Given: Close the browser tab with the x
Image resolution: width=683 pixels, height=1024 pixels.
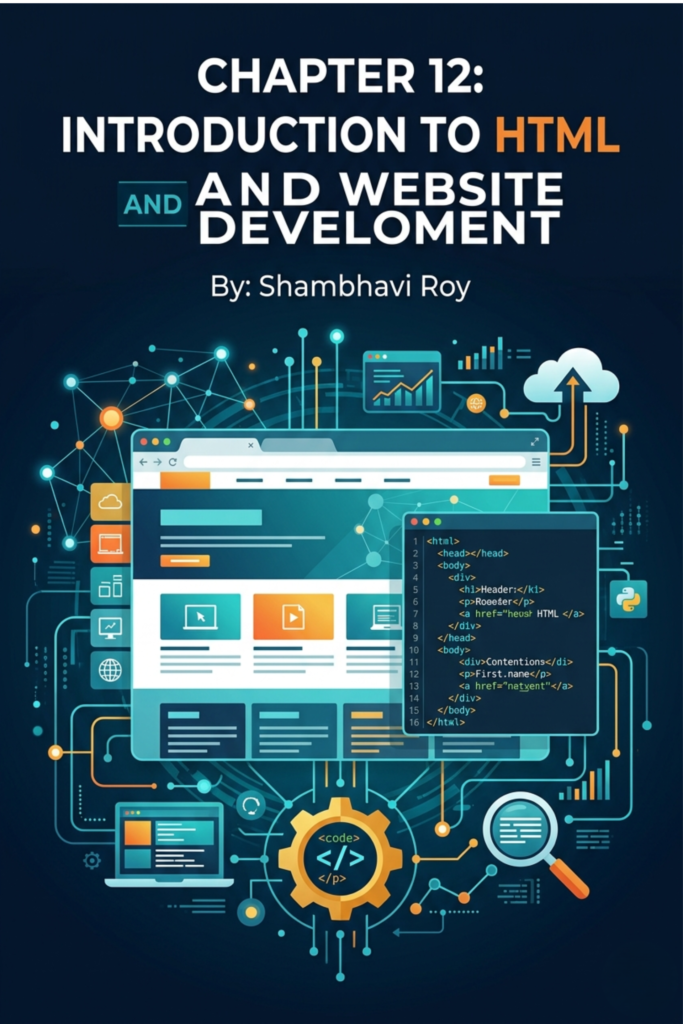Looking at the screenshot, I should click(251, 445).
